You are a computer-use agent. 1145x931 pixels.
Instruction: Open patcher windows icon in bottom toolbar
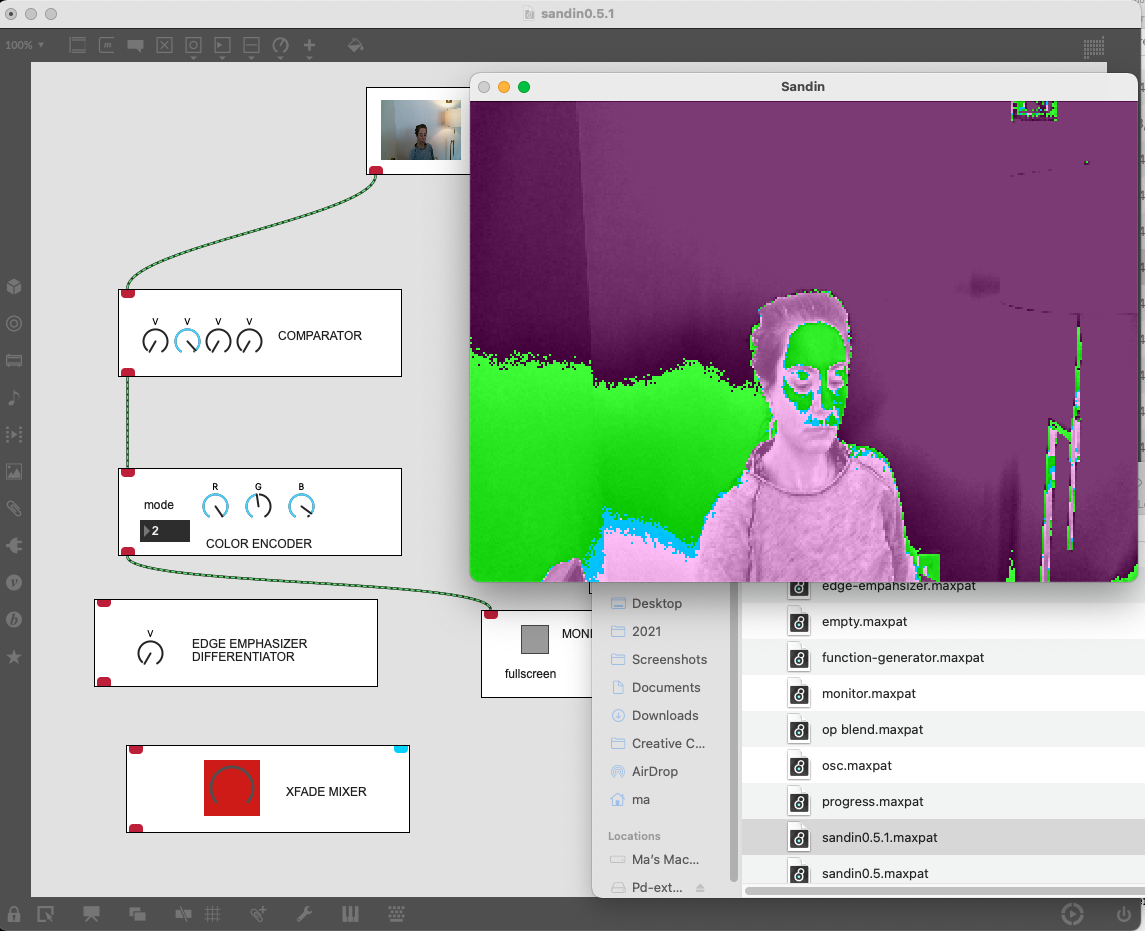click(x=137, y=913)
